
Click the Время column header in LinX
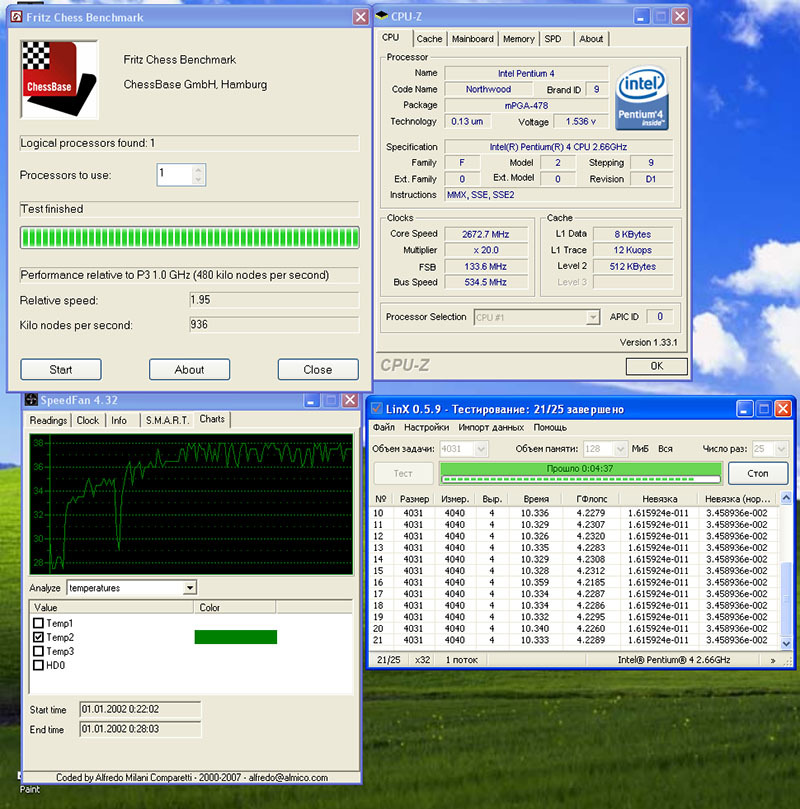point(535,499)
